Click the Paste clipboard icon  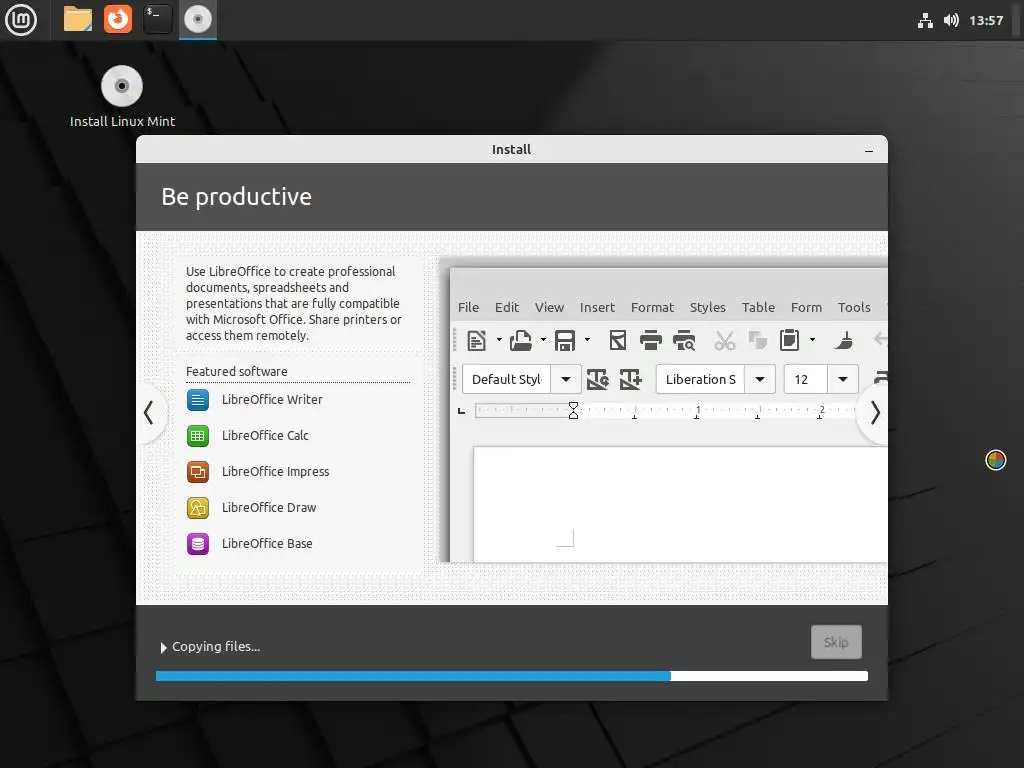[789, 340]
